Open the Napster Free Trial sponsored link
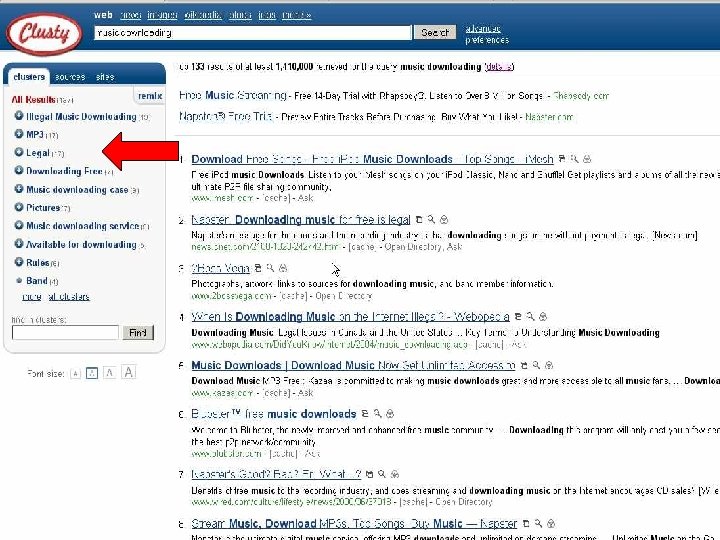 (x=225, y=117)
